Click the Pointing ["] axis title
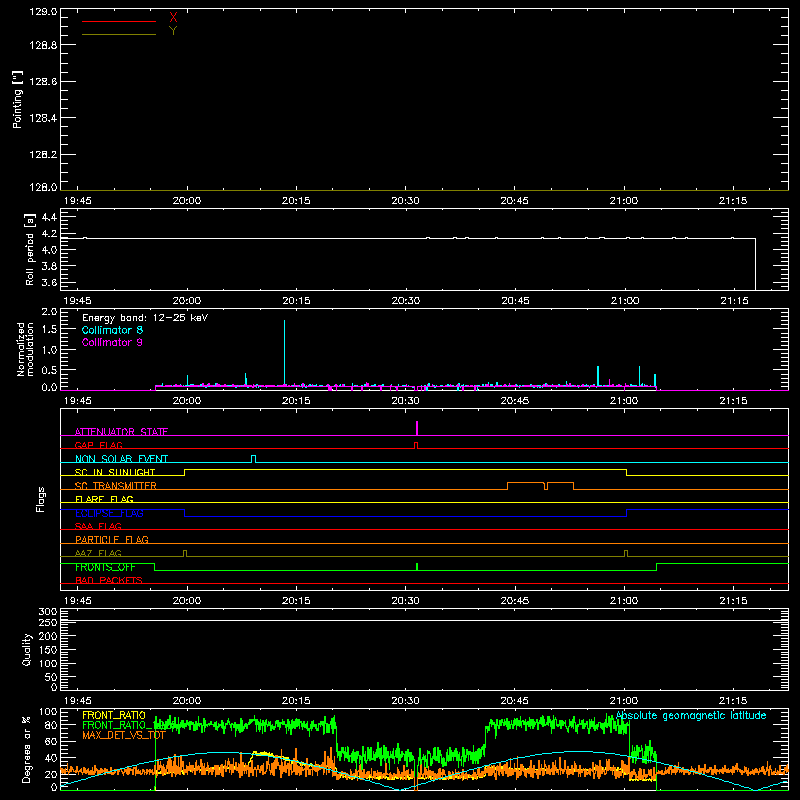Image resolution: width=800 pixels, height=800 pixels. (17, 99)
